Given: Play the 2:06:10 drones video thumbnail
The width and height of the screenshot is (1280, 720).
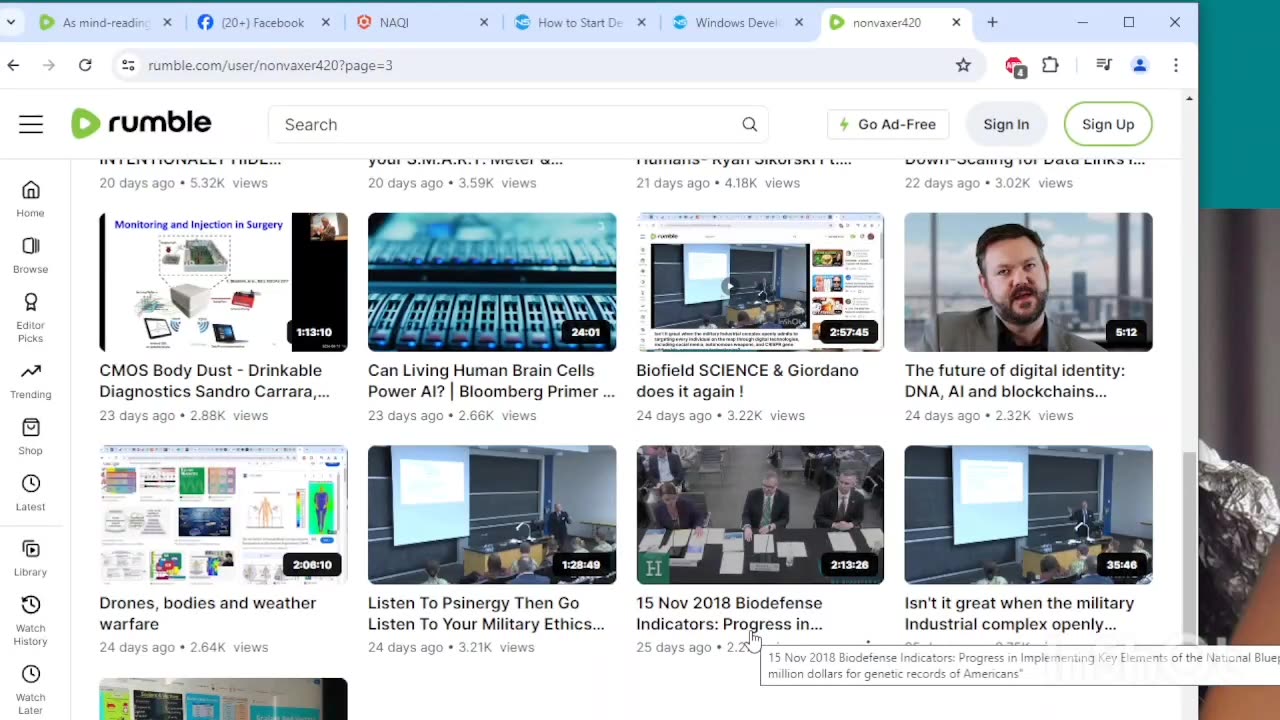Looking at the screenshot, I should tap(223, 515).
